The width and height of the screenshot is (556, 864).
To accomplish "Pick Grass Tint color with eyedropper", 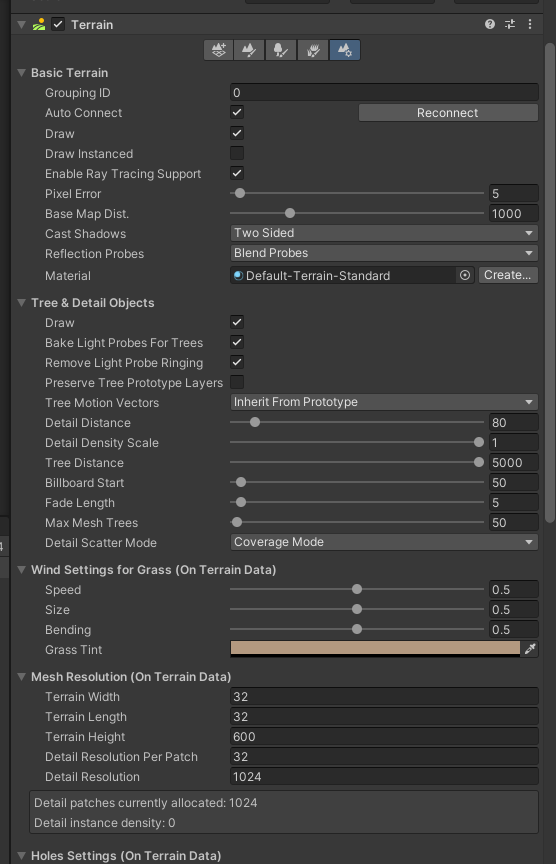I will click(530, 649).
